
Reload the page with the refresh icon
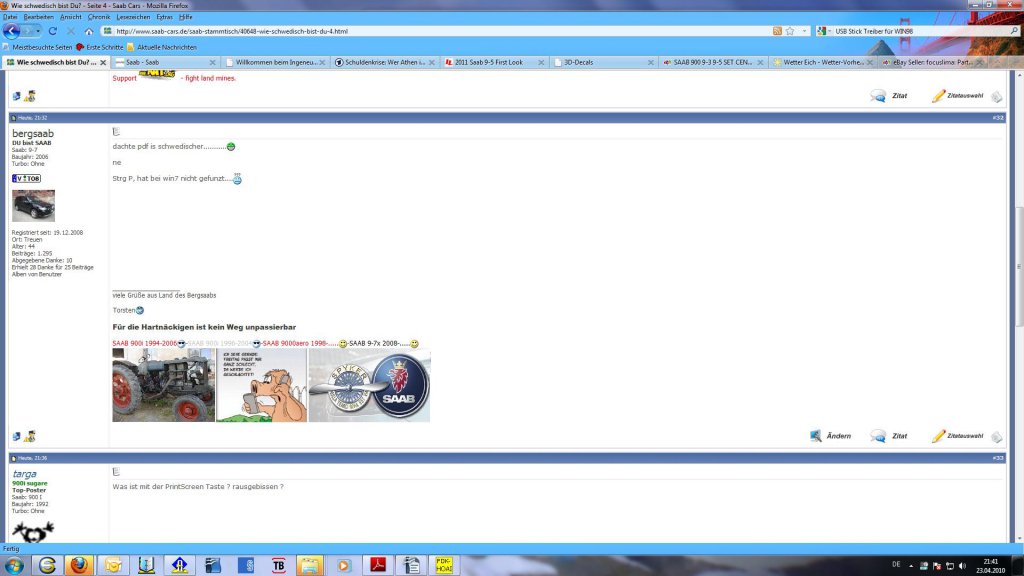coord(53,31)
